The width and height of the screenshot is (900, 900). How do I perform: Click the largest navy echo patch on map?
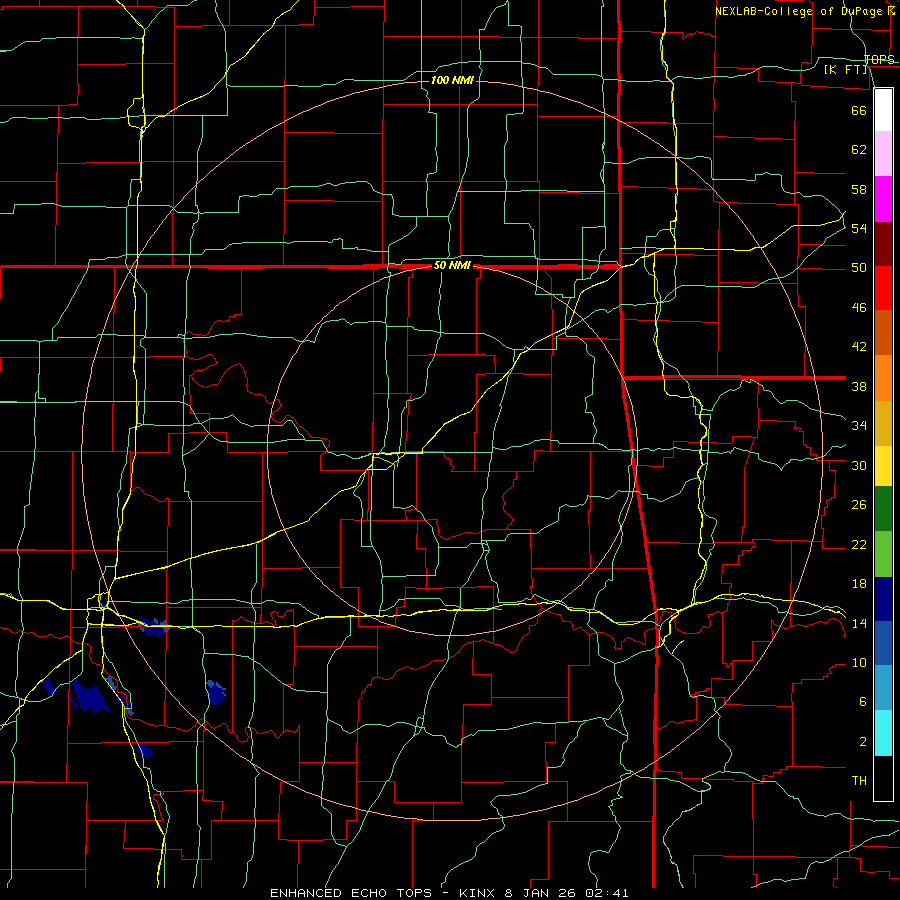[x=90, y=697]
